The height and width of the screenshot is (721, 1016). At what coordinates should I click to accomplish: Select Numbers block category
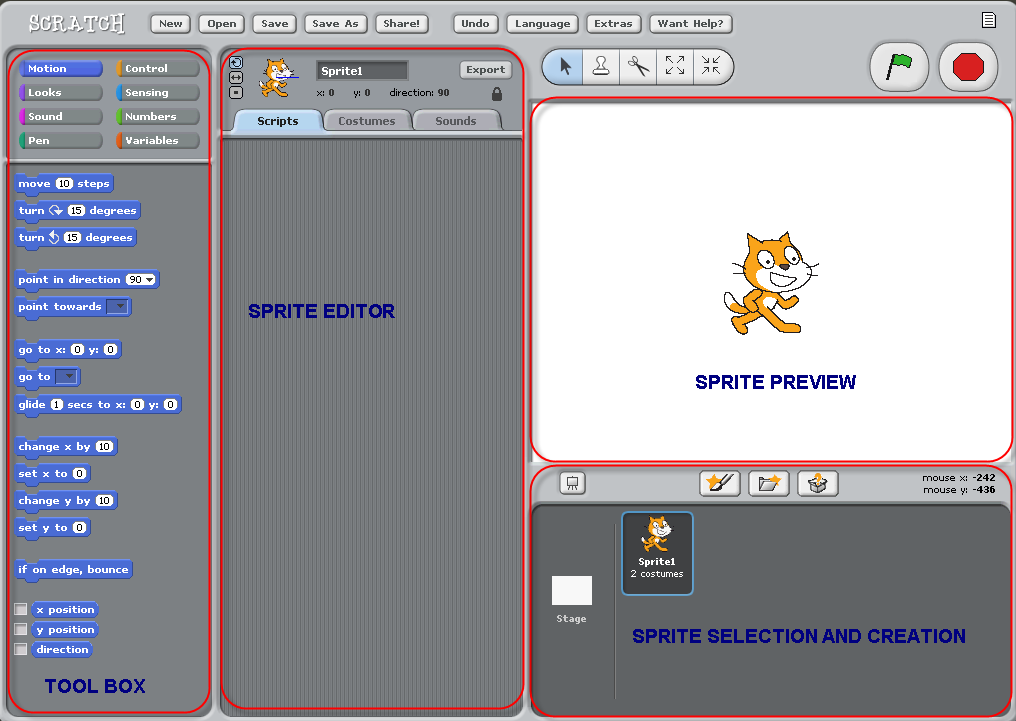tap(157, 117)
